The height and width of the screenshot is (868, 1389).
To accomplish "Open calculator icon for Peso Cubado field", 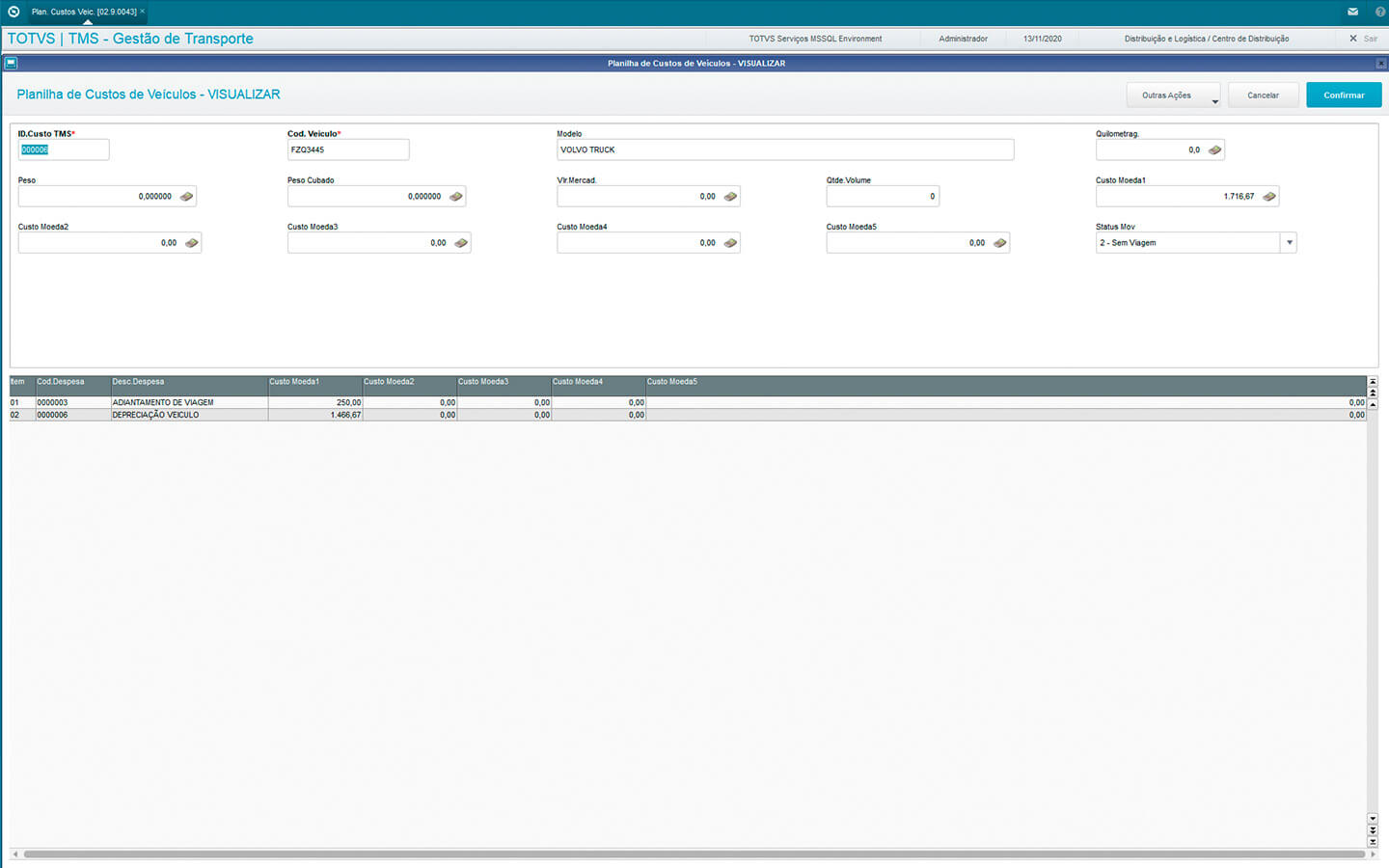I will click(455, 197).
